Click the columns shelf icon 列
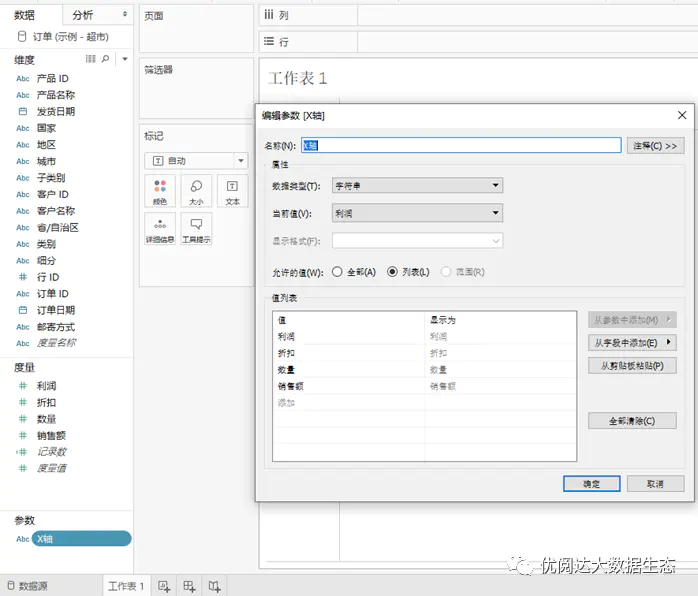 (269, 15)
